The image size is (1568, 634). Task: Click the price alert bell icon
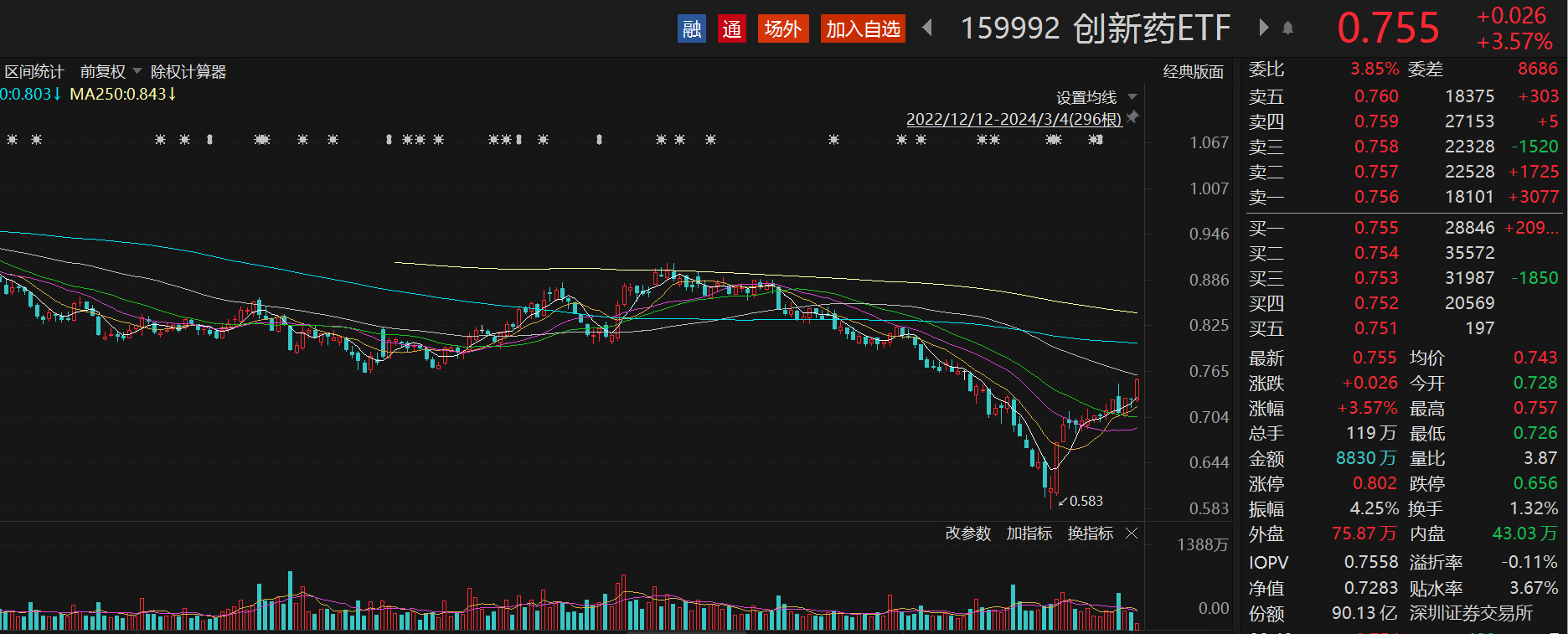point(1288,28)
